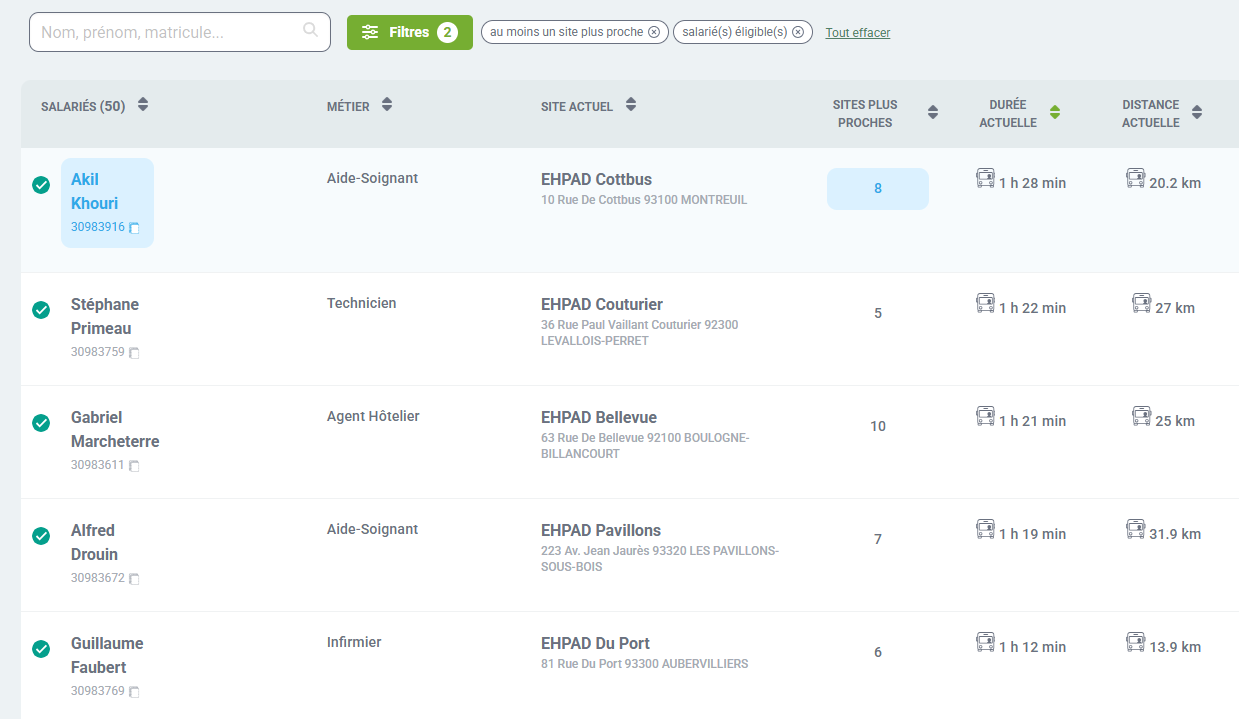This screenshot has width=1239, height=719.
Task: Click the Technicien job cell
Action: [x=361, y=303]
